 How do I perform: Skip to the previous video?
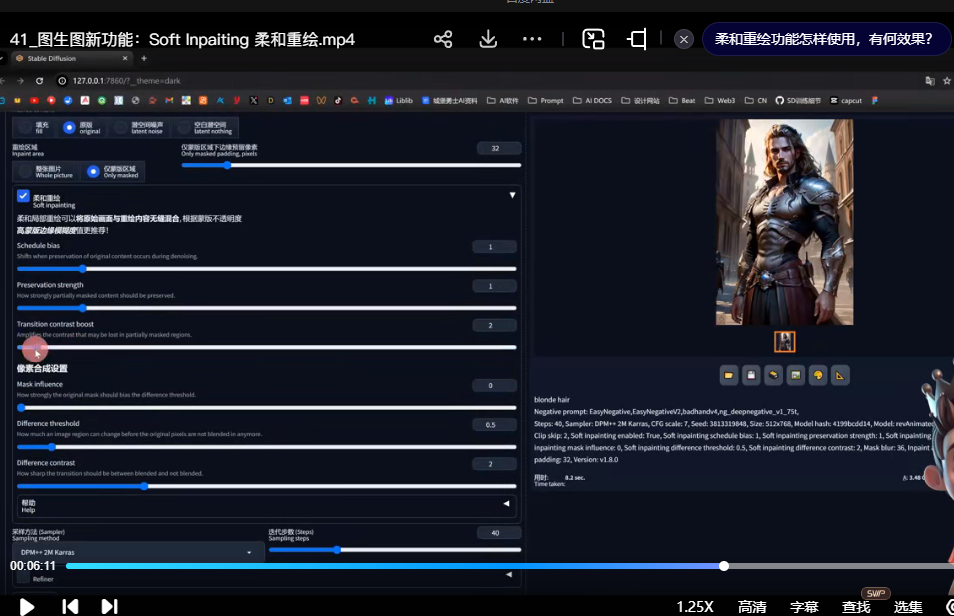pos(71,606)
